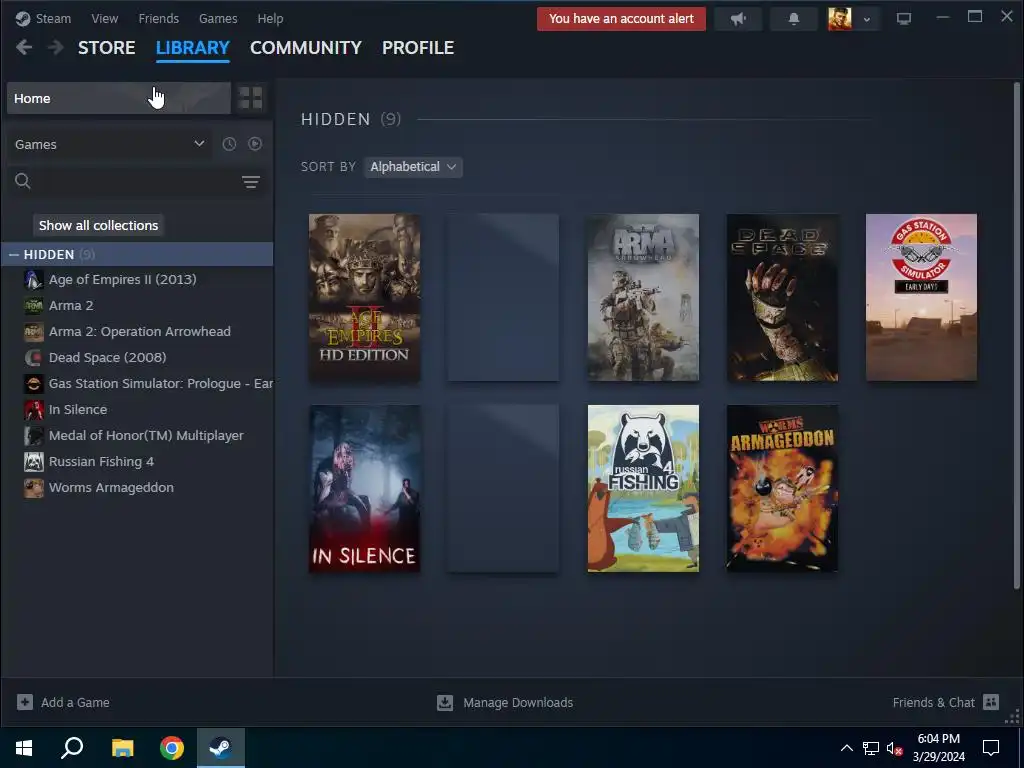The height and width of the screenshot is (768, 1024).
Task: Open the Russian Fishing 4 cover
Action: coord(643,488)
